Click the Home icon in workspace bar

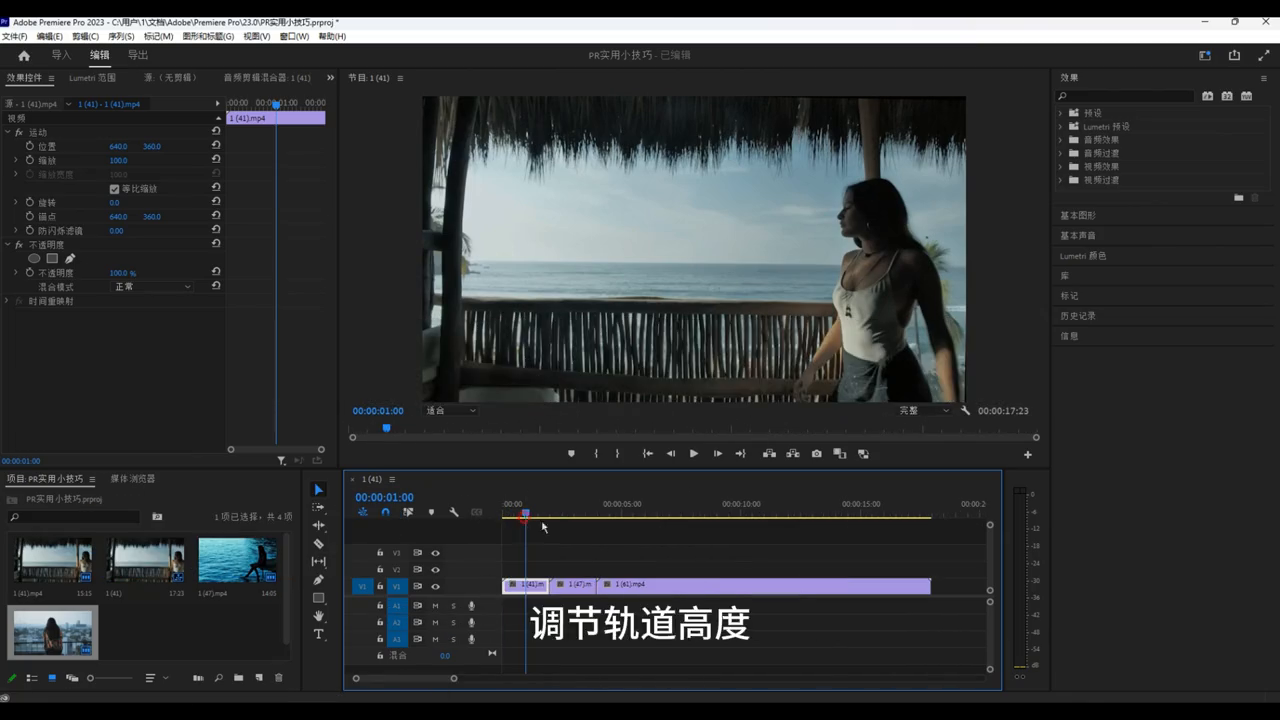(x=24, y=56)
